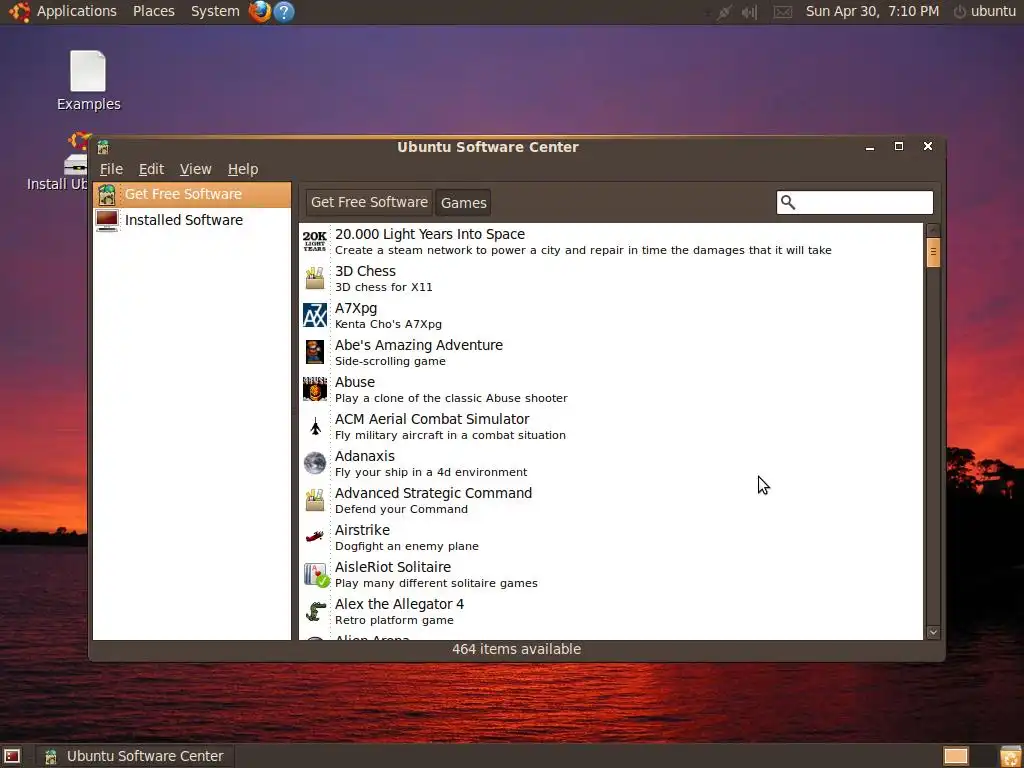Click the ACM Aerial Combat Simulator plane icon
1024x768 pixels.
point(315,426)
